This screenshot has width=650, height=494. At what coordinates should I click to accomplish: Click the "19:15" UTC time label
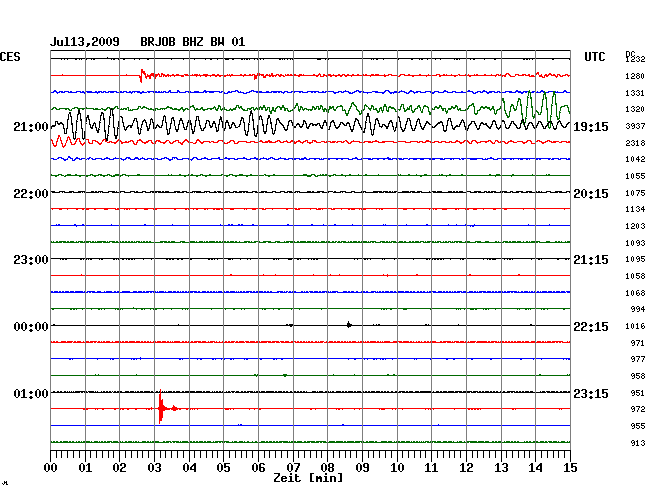591,127
